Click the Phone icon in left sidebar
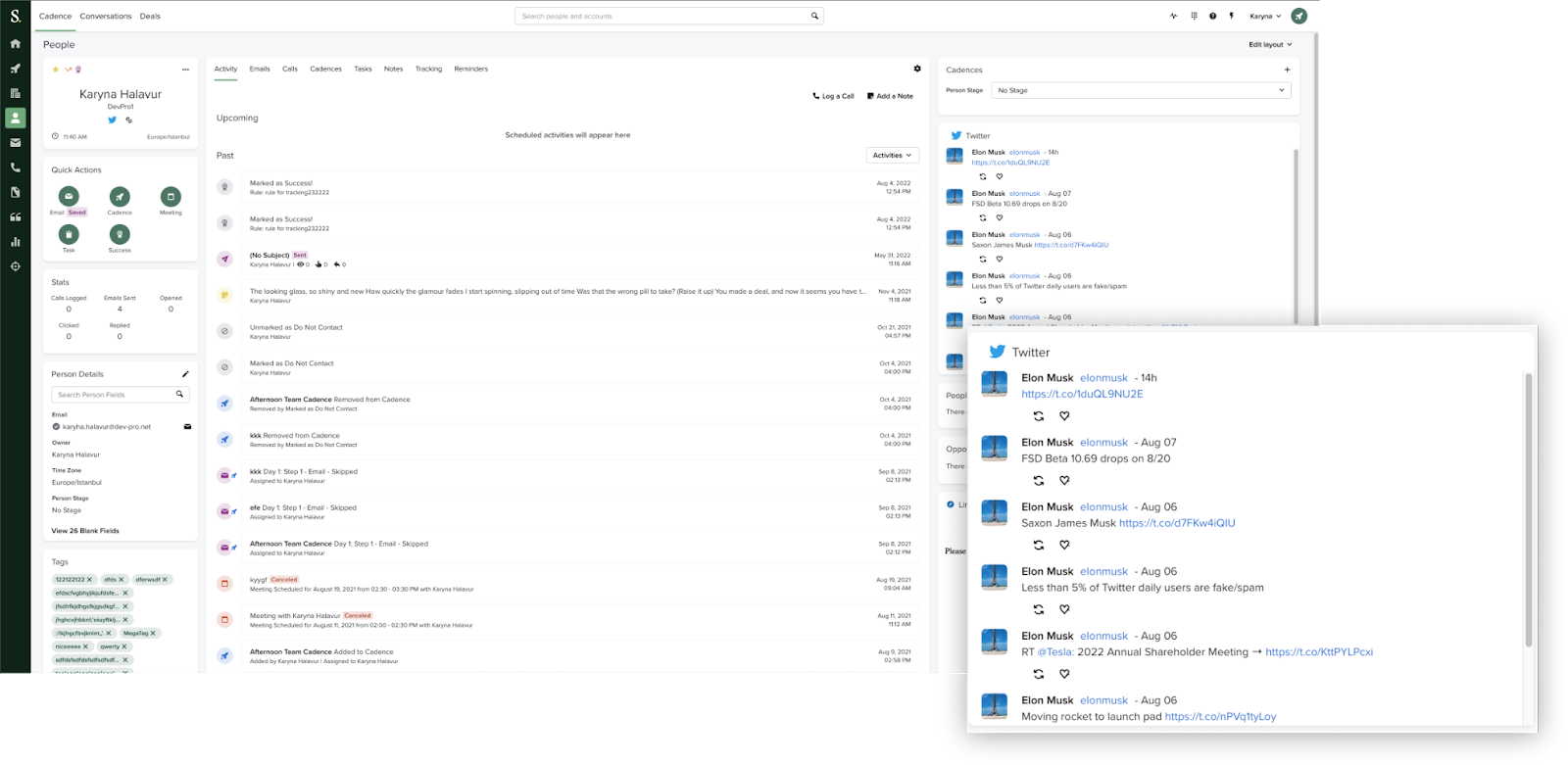1568x765 pixels. (x=15, y=167)
